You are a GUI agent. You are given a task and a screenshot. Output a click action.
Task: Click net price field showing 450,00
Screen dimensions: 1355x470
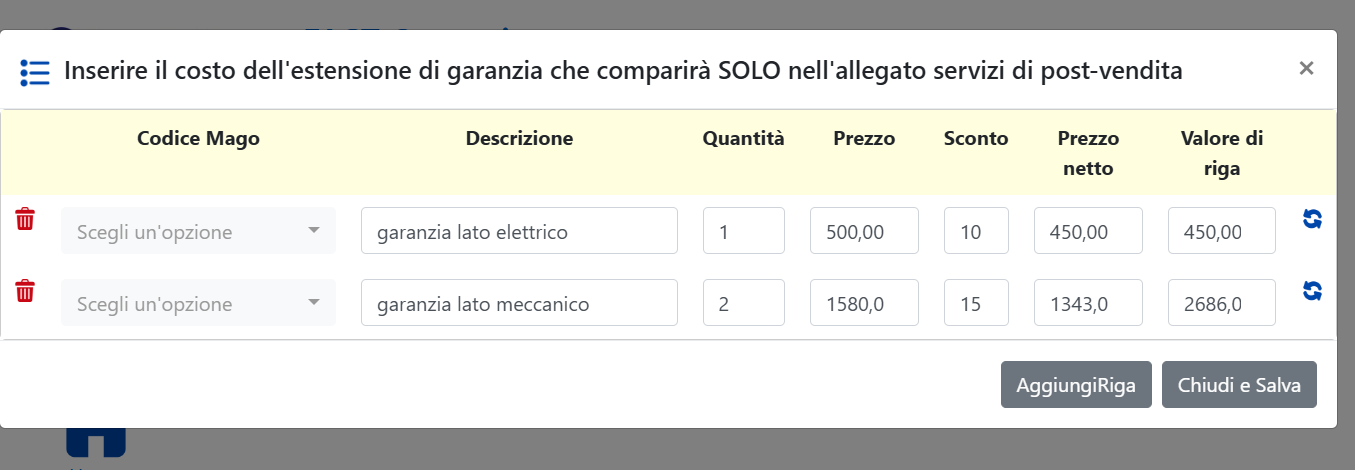[x=1088, y=231]
